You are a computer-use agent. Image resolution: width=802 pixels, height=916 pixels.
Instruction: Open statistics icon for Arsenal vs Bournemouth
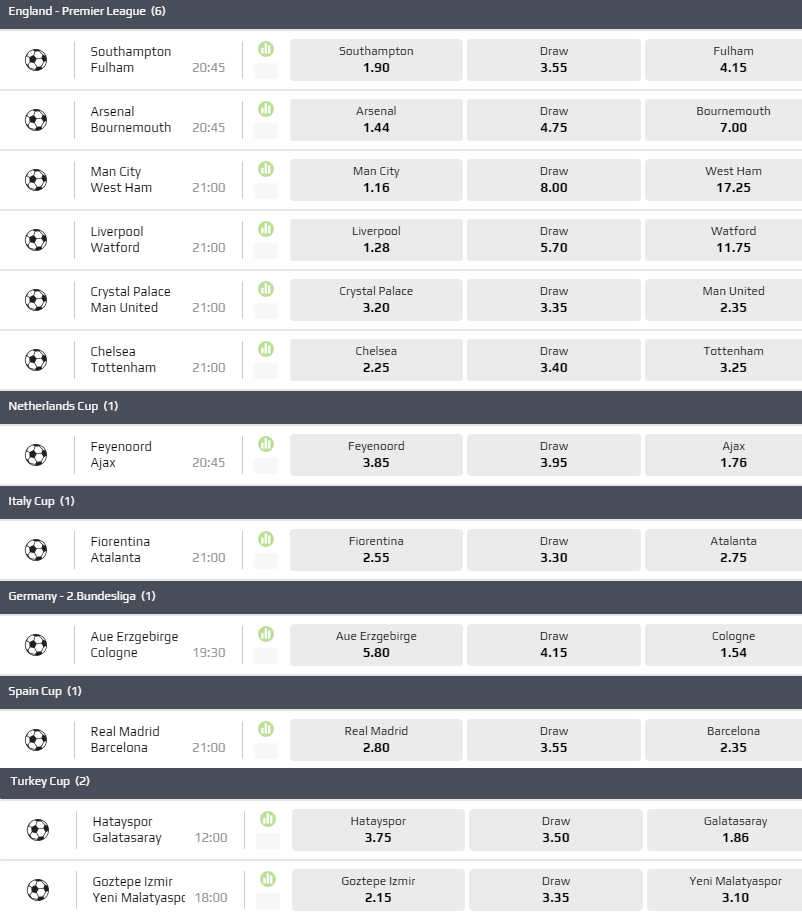tap(266, 109)
